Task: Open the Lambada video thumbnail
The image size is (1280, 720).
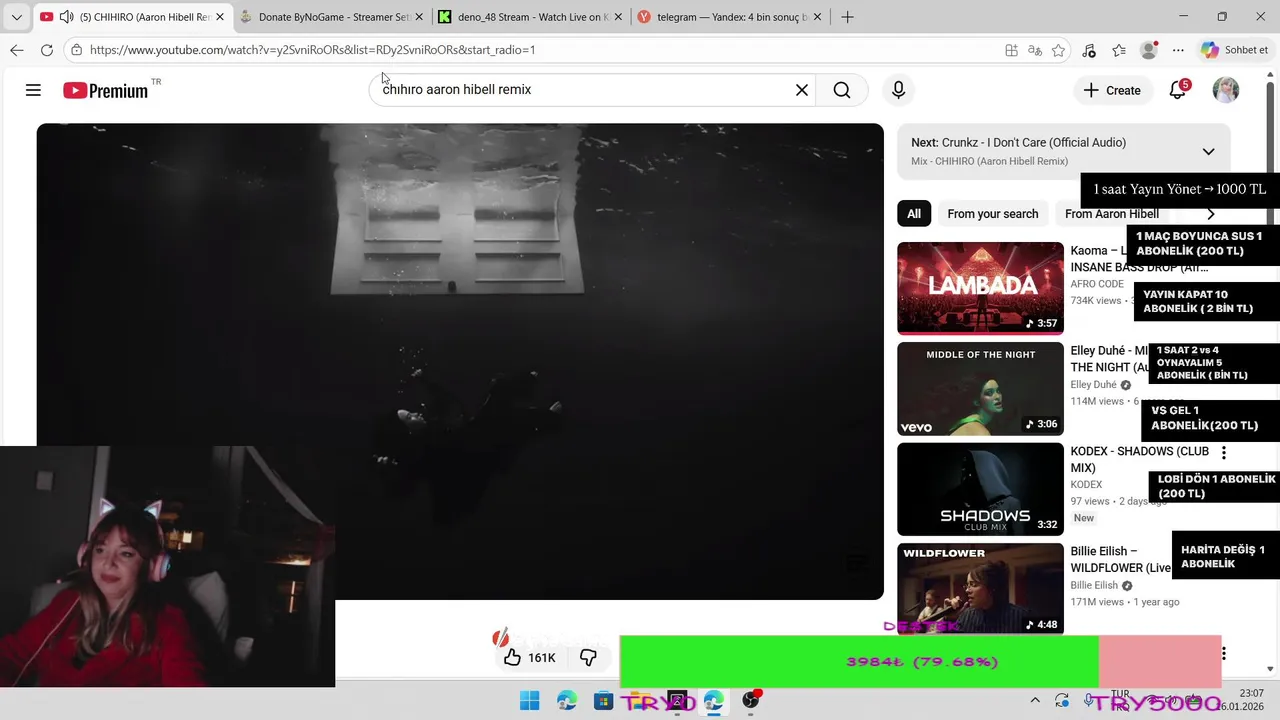Action: (980, 288)
